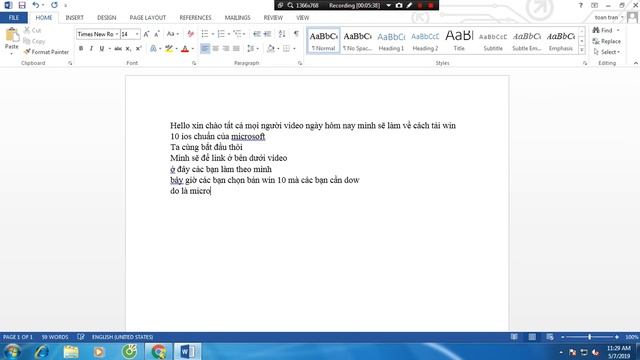Save the document from the quick access toolbar
The image size is (640, 360).
pos(22,5)
